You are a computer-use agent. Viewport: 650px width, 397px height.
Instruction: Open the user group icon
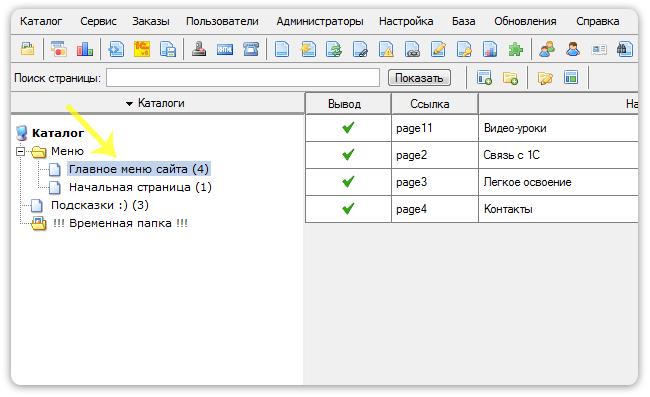click(x=547, y=49)
